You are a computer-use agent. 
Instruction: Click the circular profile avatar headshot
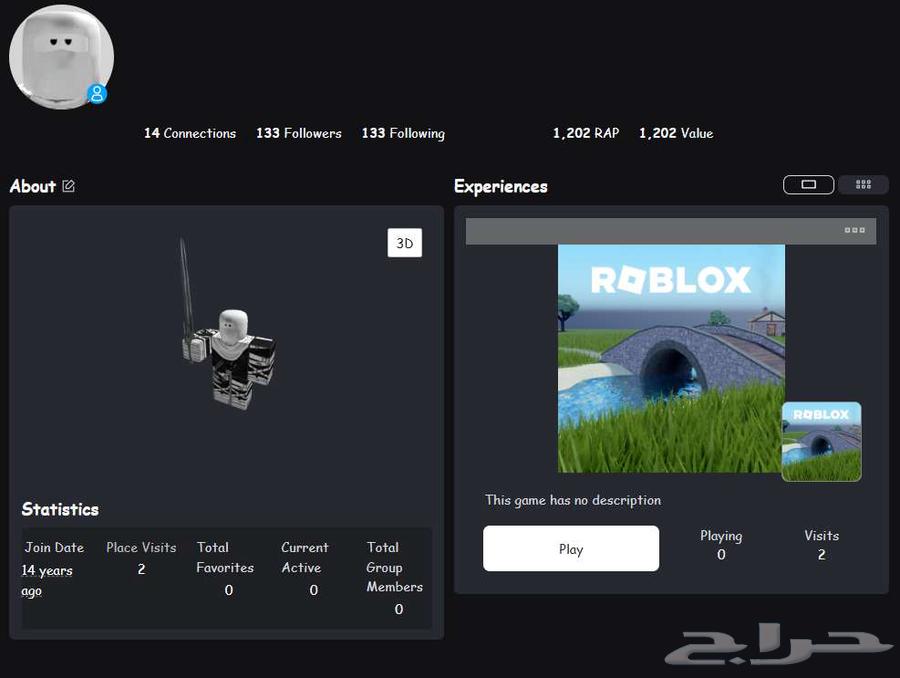pyautogui.click(x=61, y=57)
